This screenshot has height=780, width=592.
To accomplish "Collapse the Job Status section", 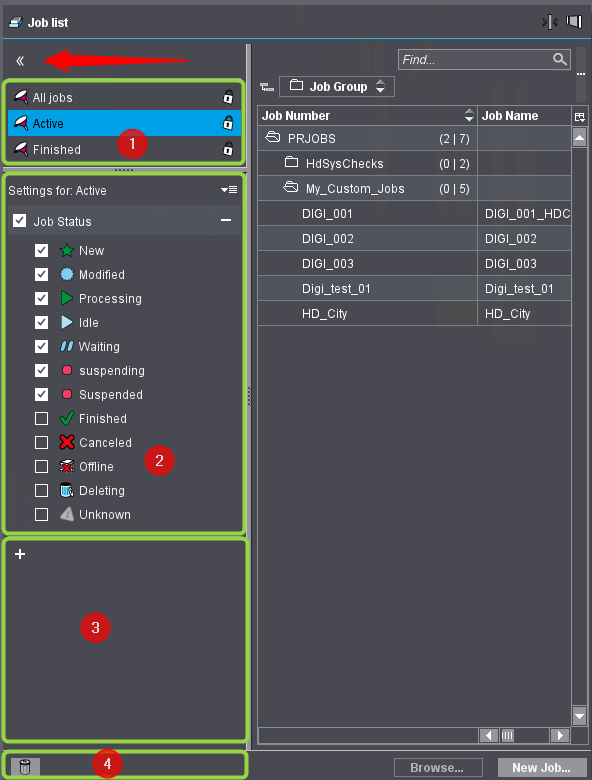I will (x=226, y=220).
